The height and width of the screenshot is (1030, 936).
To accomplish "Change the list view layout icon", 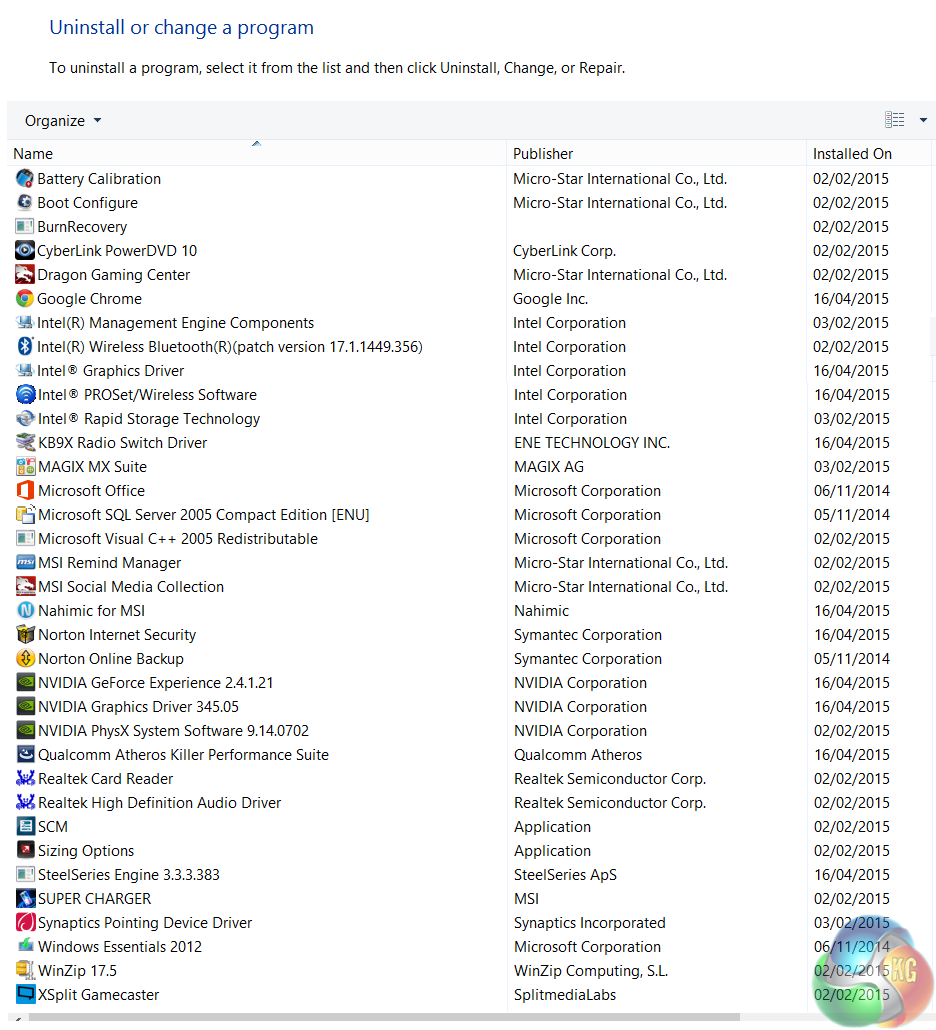I will pos(895,120).
